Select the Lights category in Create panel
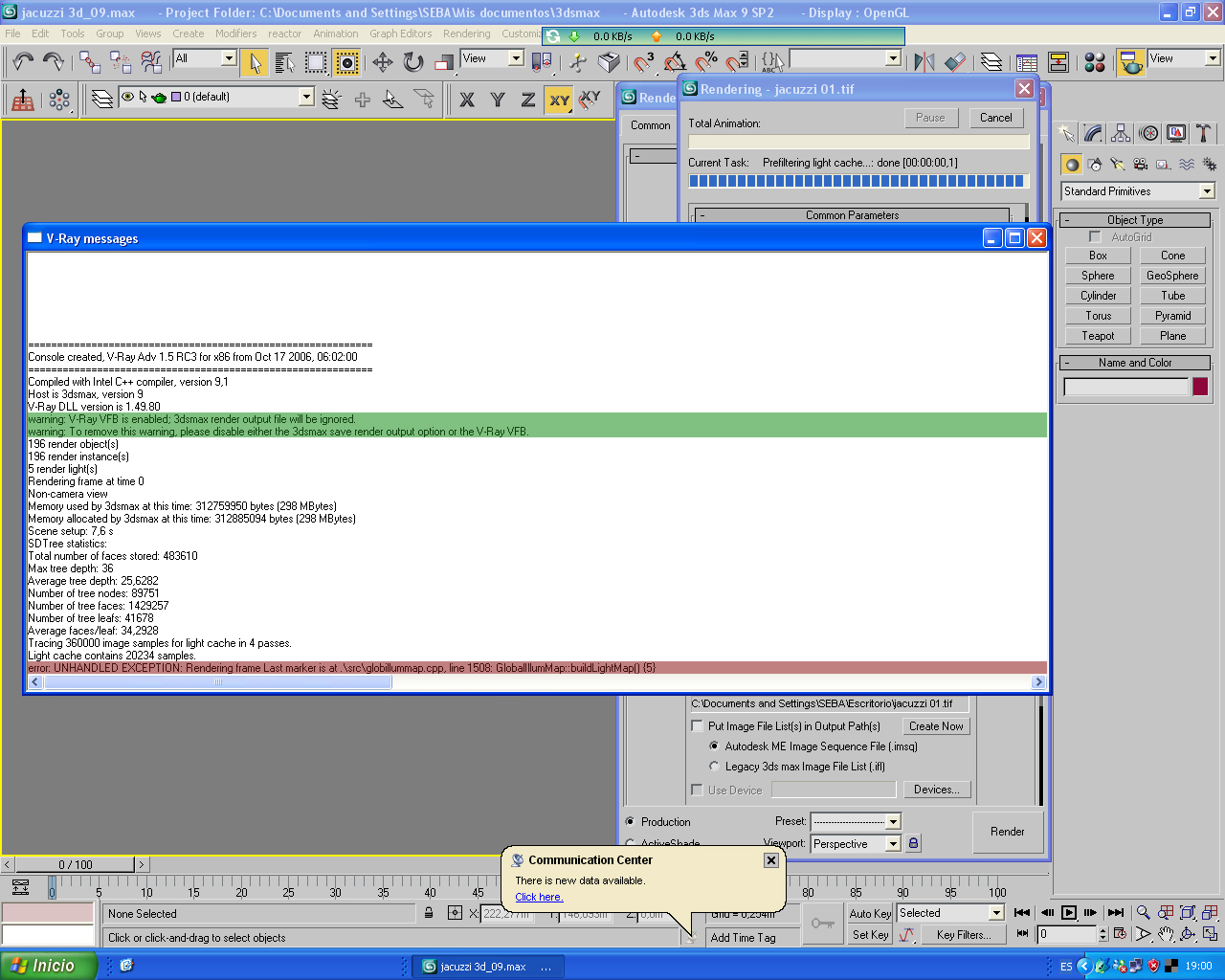 click(1118, 165)
